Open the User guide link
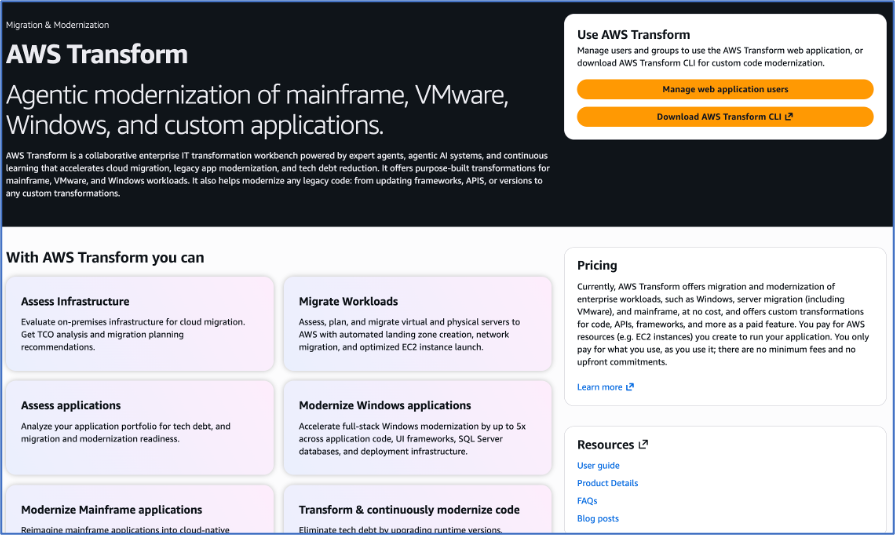Image resolution: width=896 pixels, height=536 pixels. click(598, 465)
